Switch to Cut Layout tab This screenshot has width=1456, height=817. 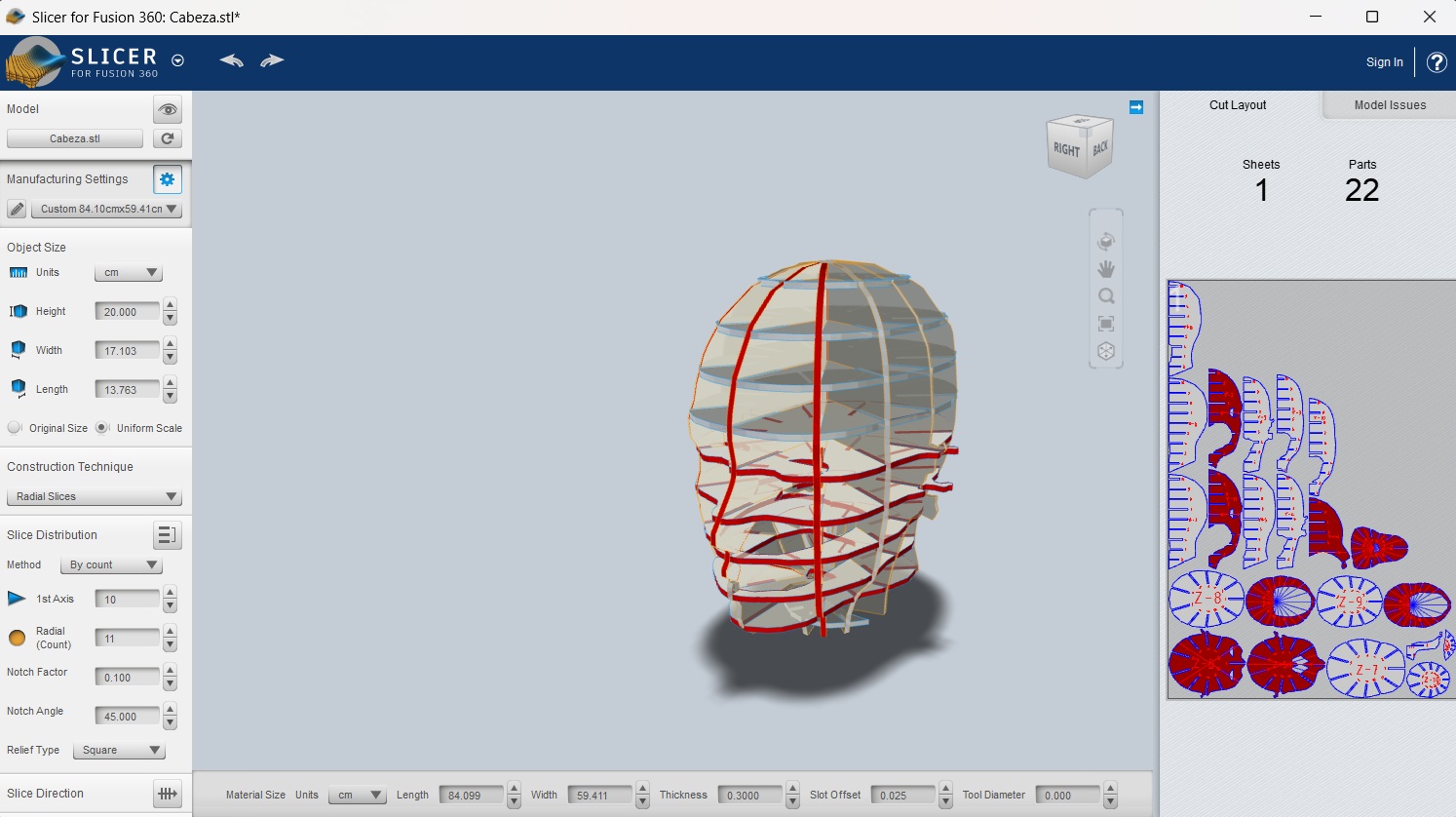pyautogui.click(x=1238, y=105)
